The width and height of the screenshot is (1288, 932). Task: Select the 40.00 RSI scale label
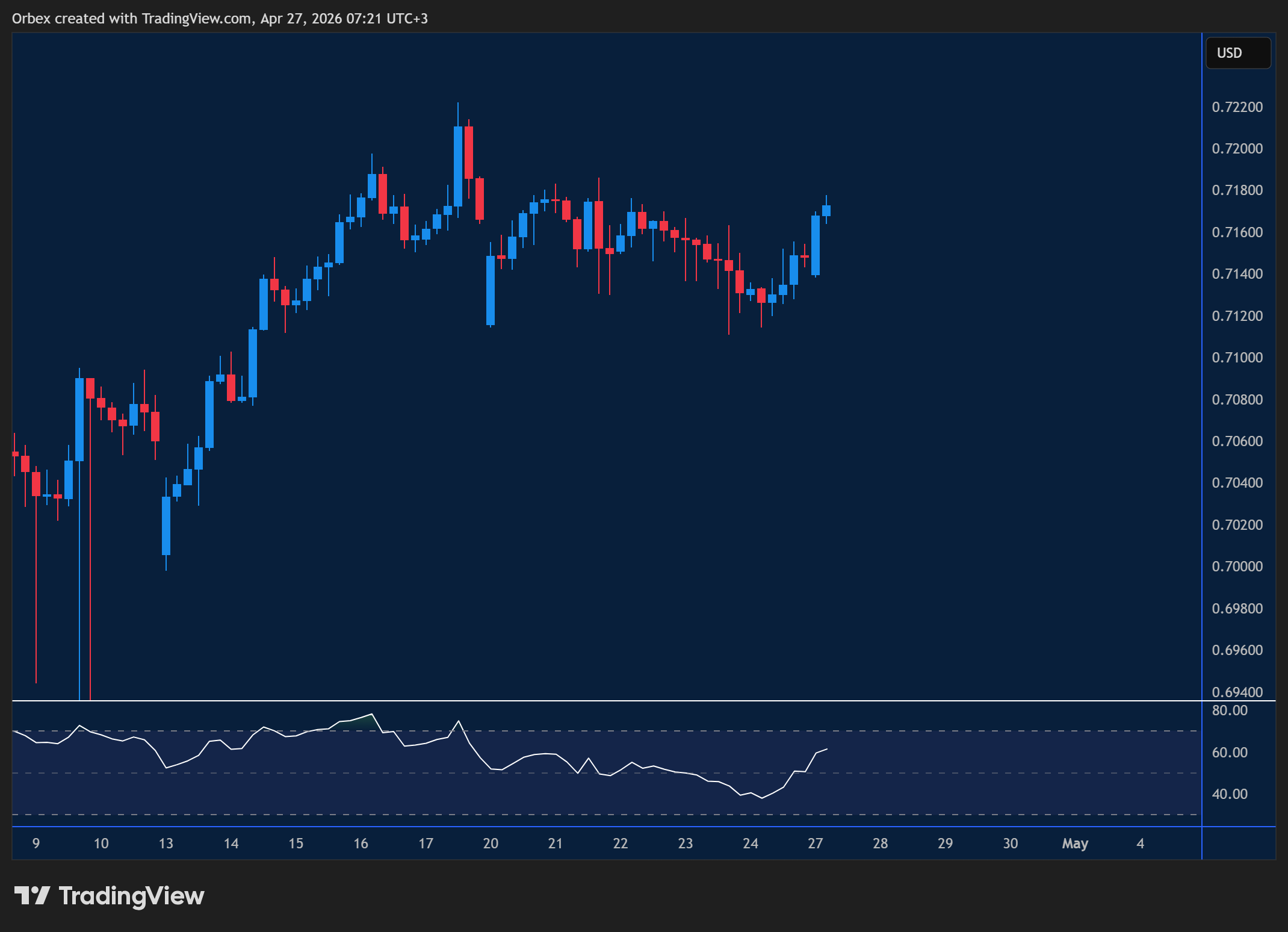(1229, 794)
